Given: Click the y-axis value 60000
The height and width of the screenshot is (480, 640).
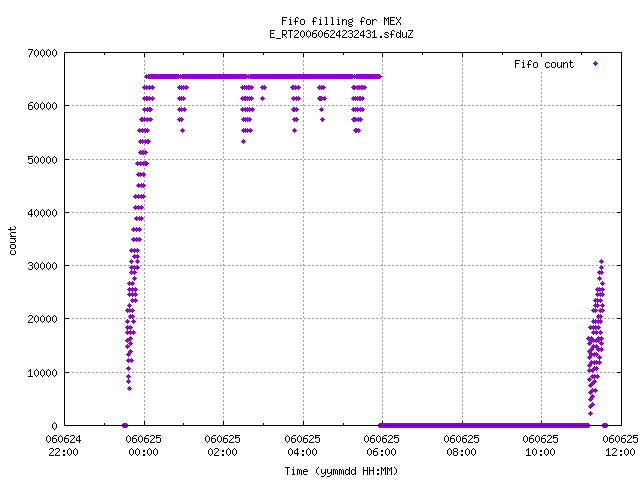Looking at the screenshot, I should pyautogui.click(x=42, y=106).
